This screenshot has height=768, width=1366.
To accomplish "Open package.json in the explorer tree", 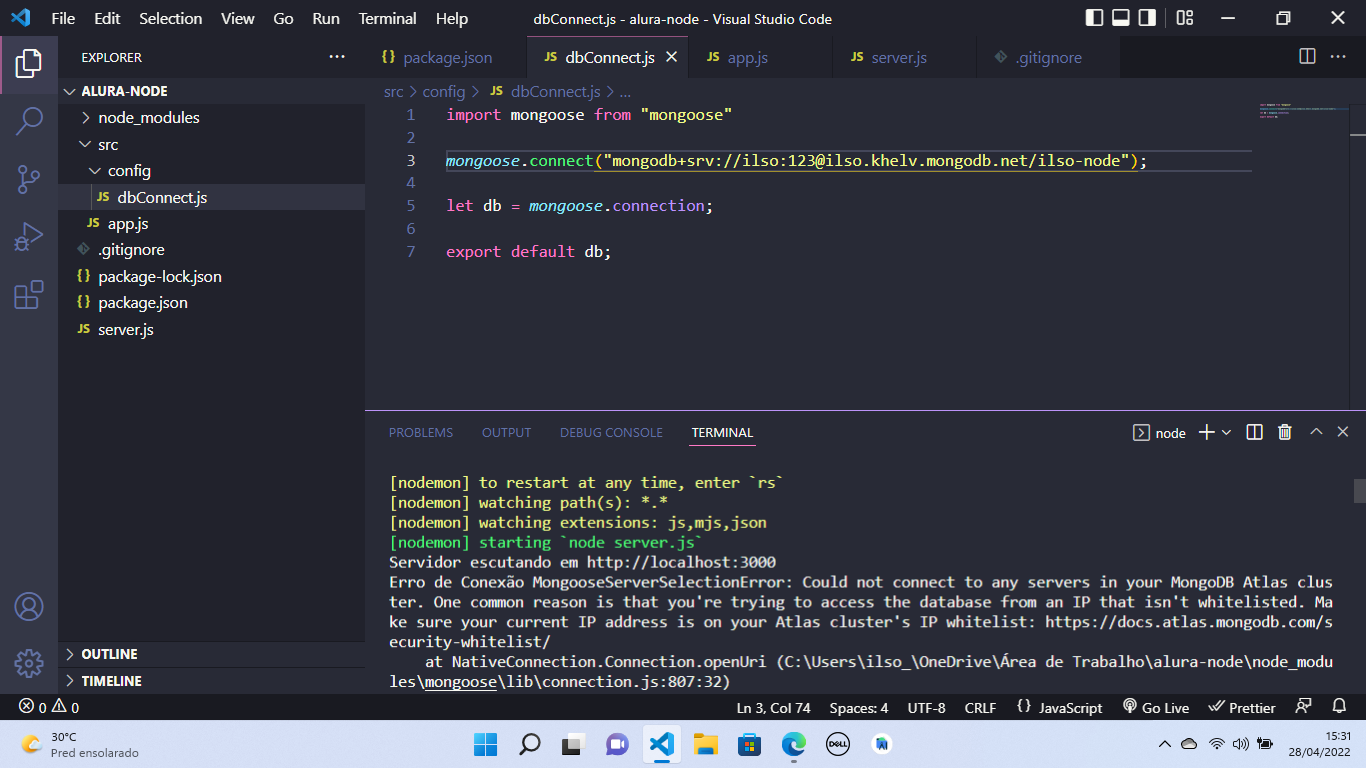I will pyautogui.click(x=211, y=303).
